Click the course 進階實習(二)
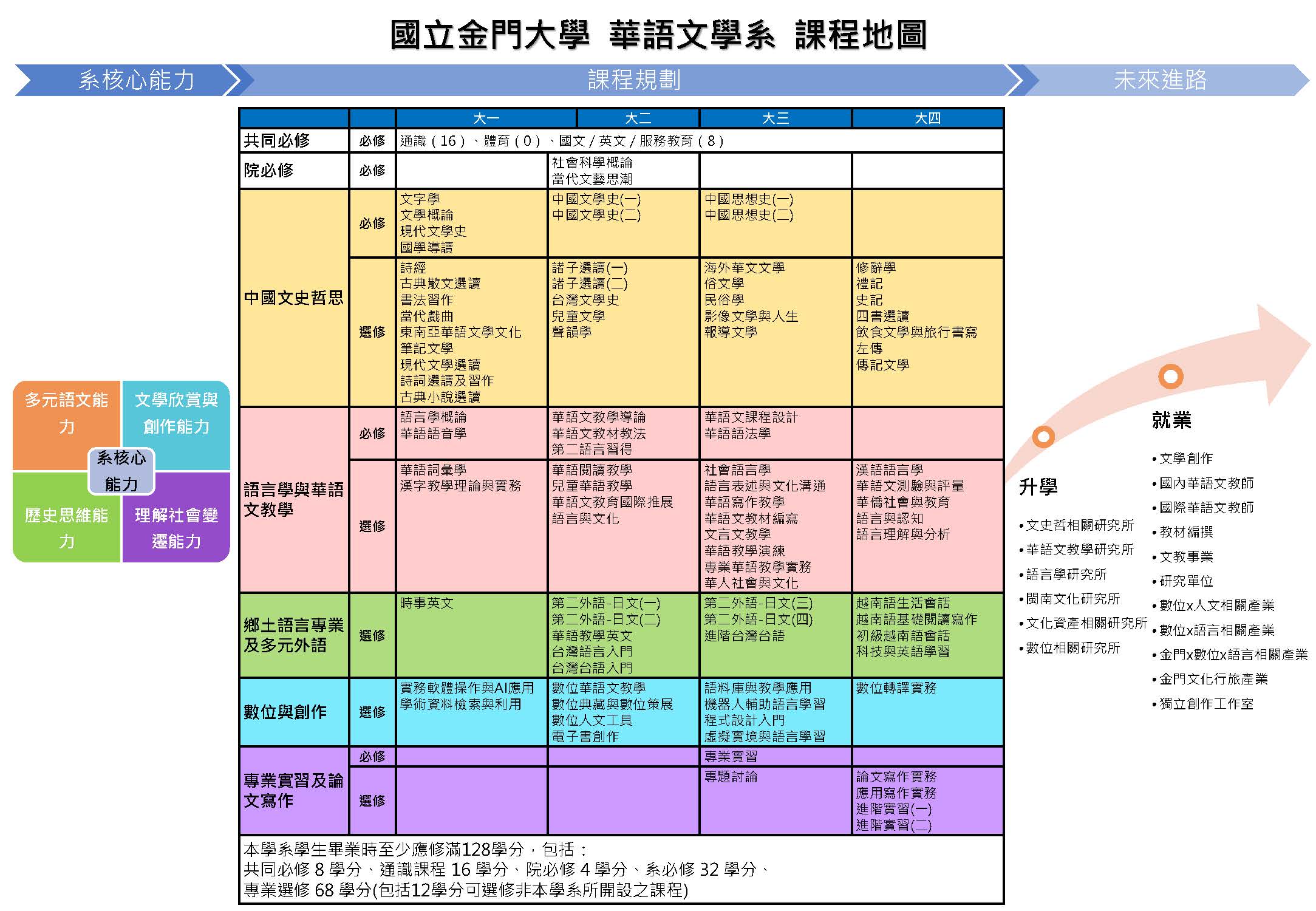The image size is (1316, 911). click(894, 825)
